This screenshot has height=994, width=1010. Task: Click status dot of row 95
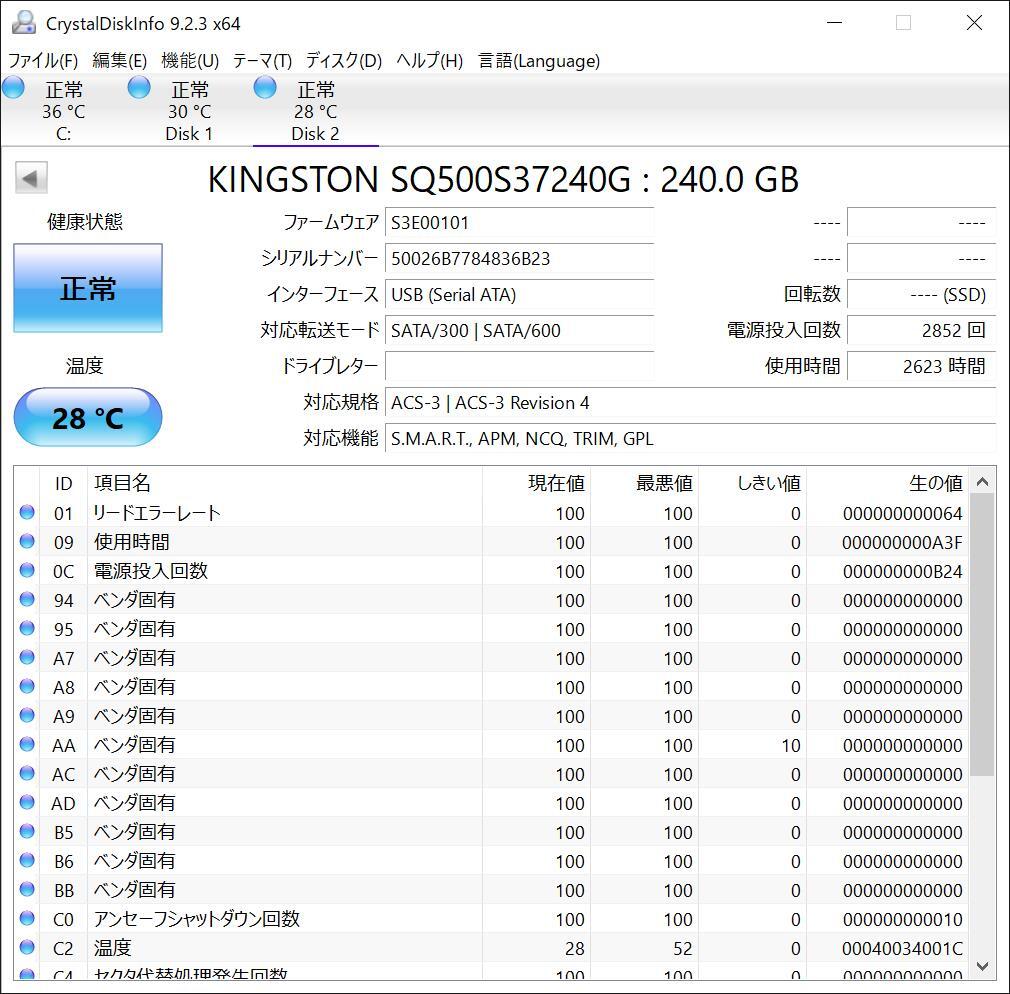pyautogui.click(x=27, y=628)
